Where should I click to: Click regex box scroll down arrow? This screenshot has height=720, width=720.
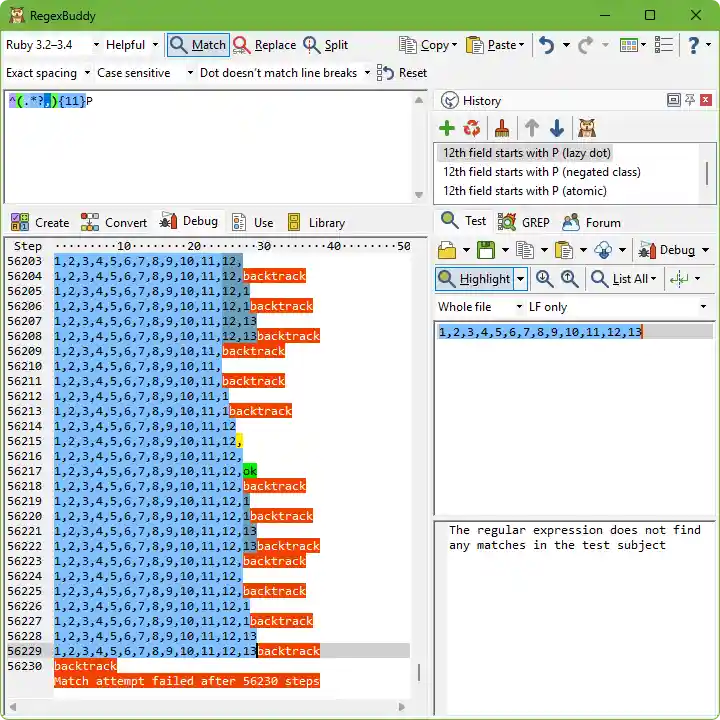point(419,195)
